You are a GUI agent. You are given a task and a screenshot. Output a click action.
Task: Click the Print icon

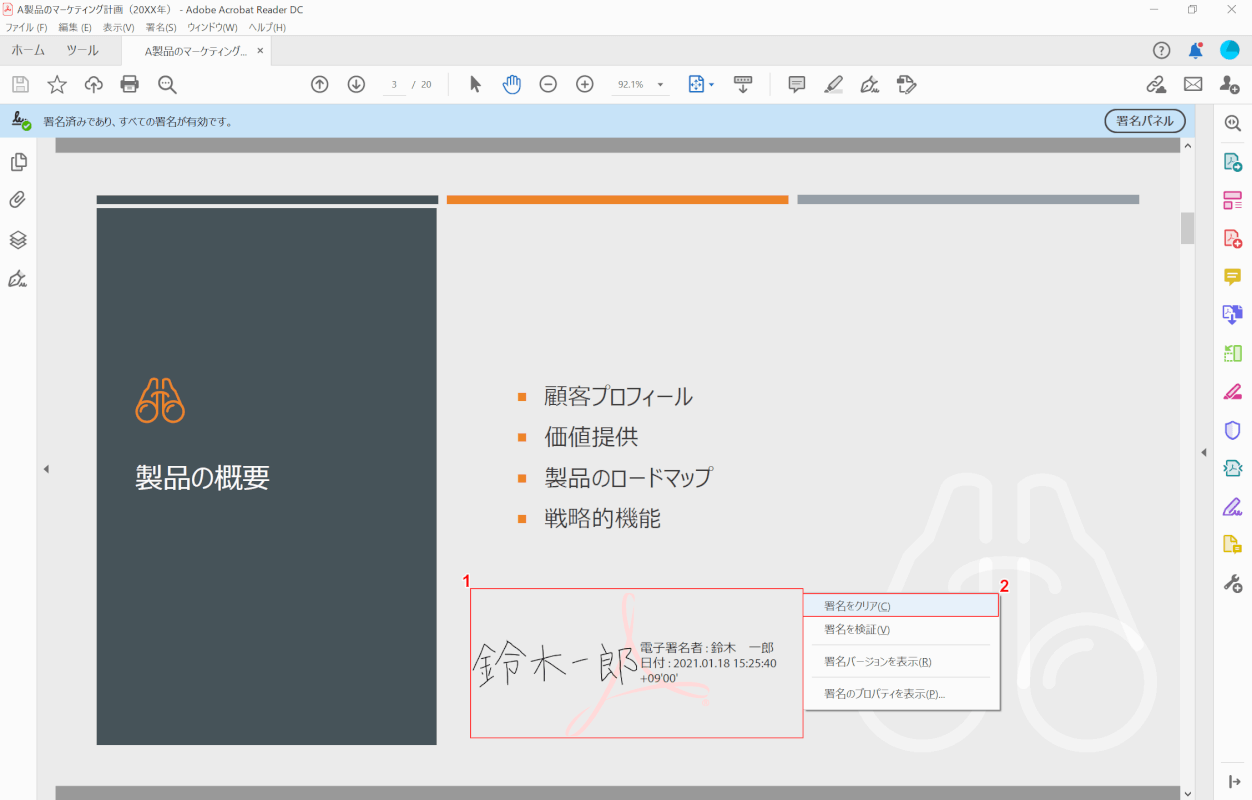pyautogui.click(x=129, y=84)
